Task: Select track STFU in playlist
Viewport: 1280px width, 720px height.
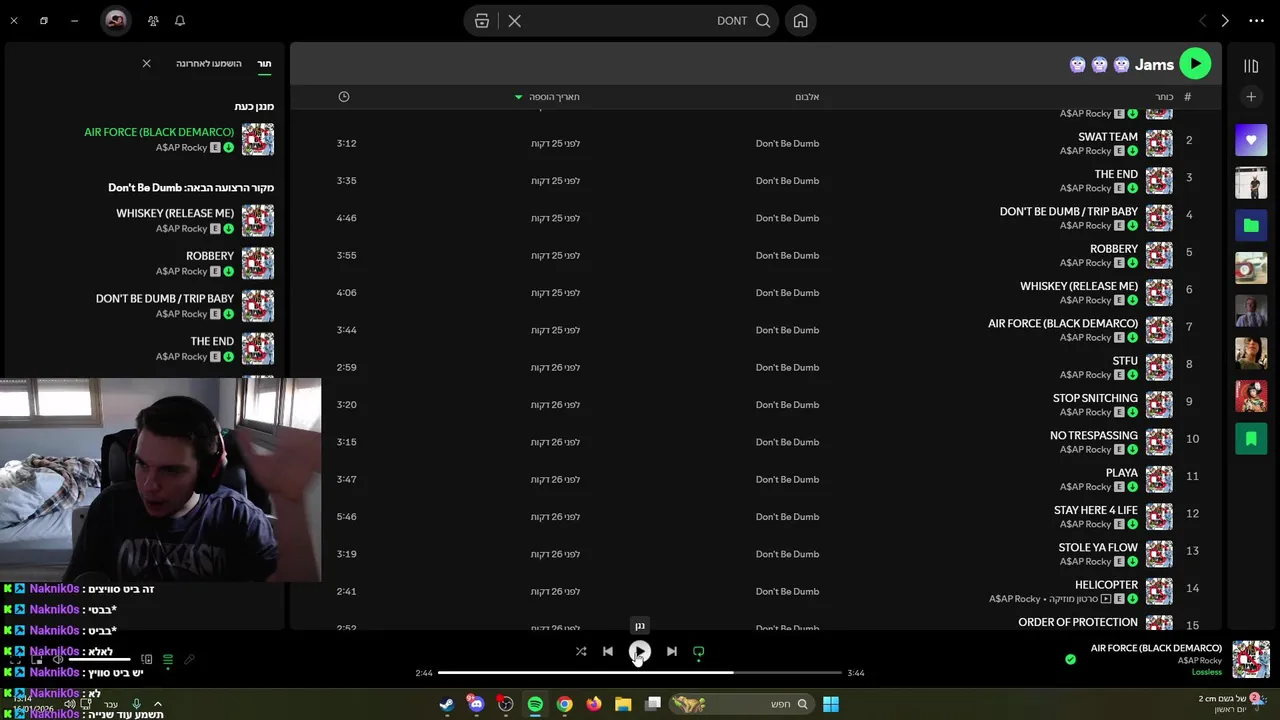Action: pyautogui.click(x=1125, y=361)
